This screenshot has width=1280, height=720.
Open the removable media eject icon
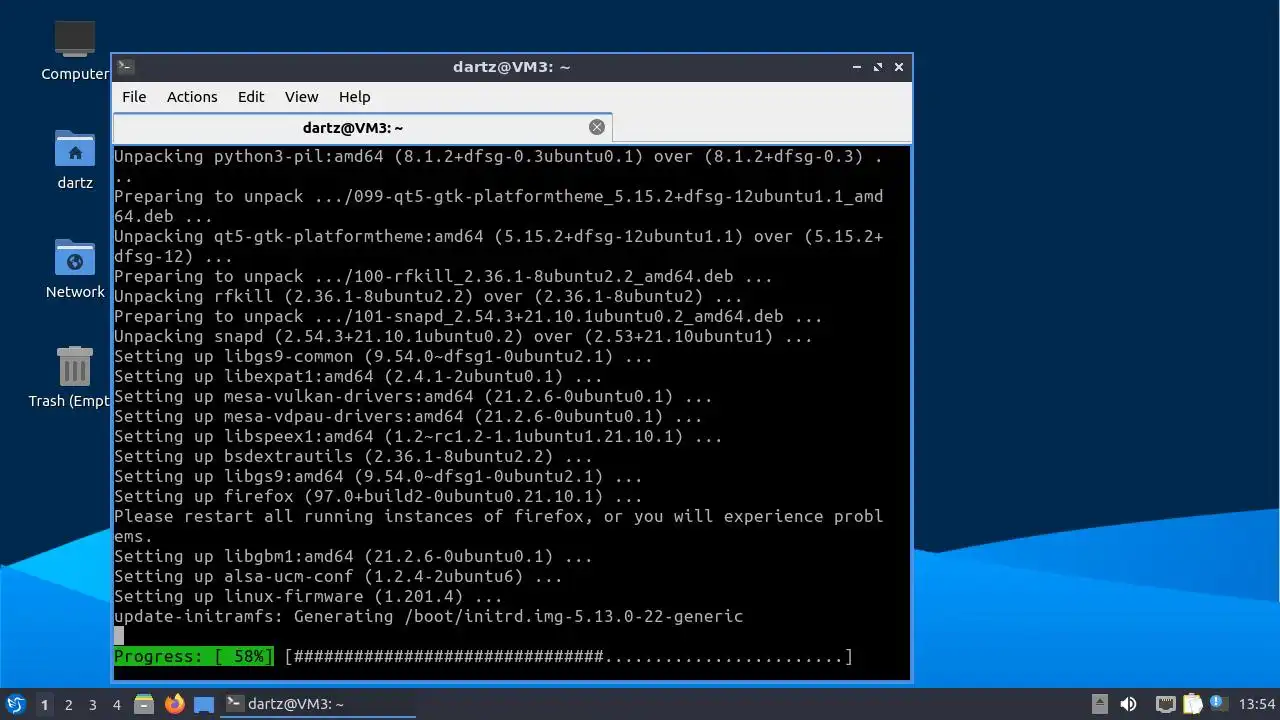(1099, 704)
